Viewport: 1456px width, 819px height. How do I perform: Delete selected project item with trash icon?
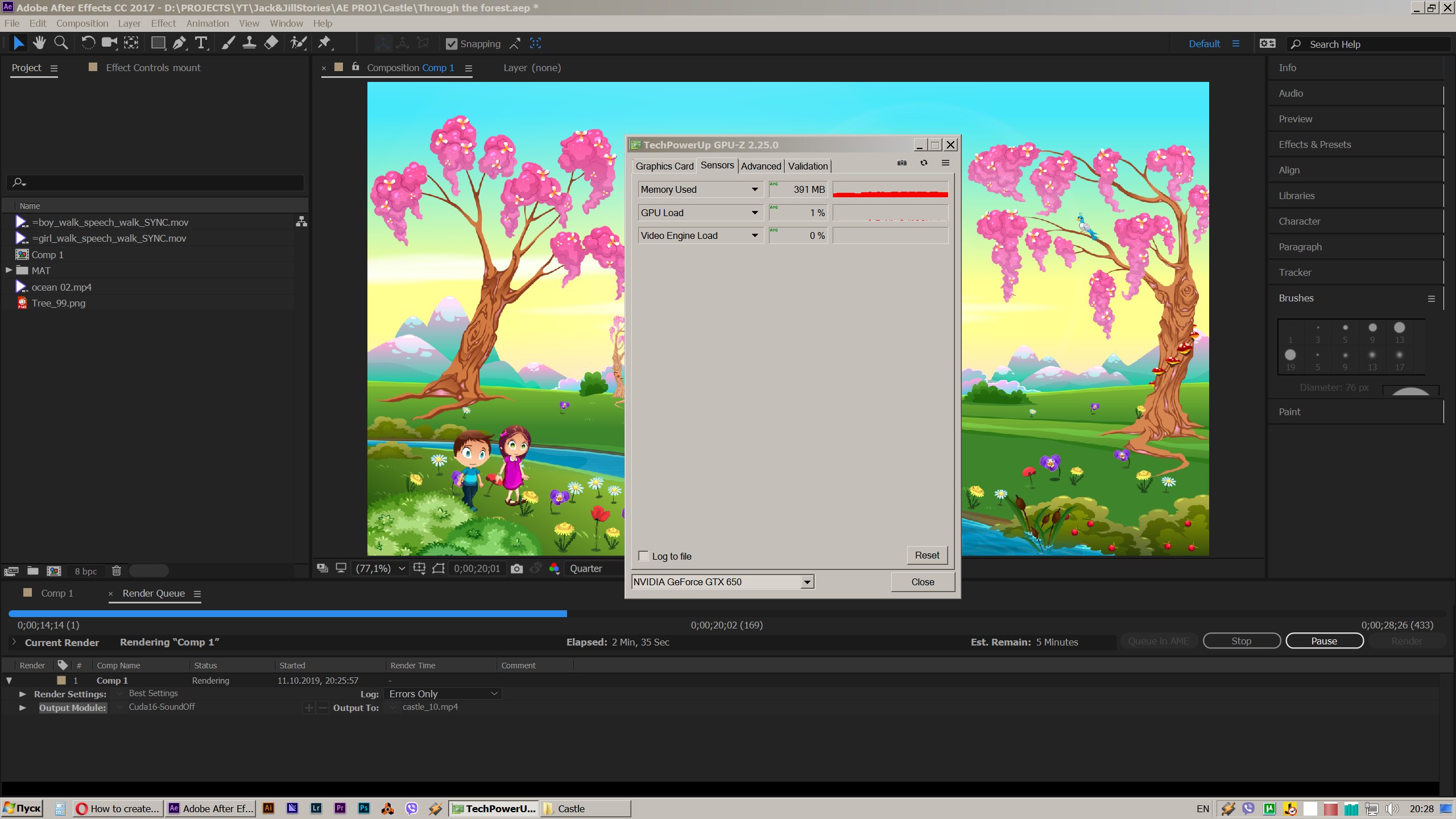[117, 570]
